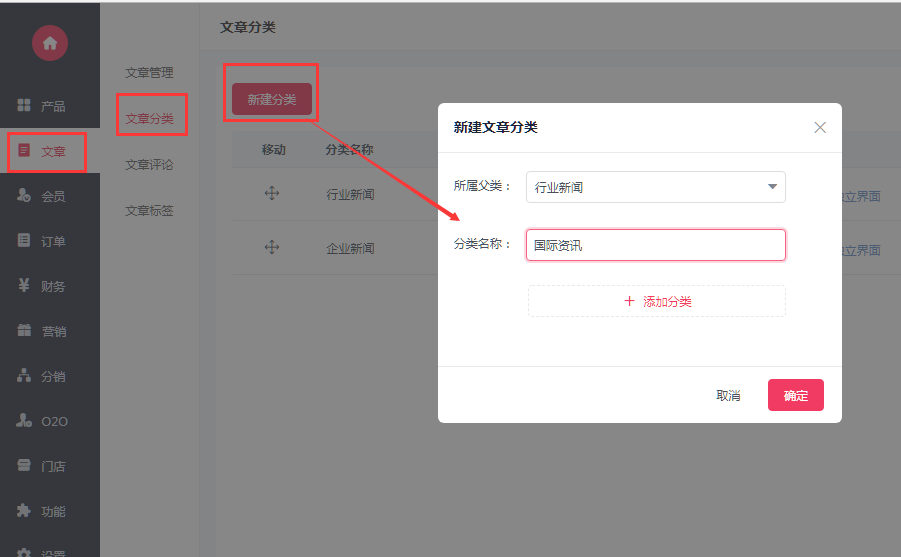
Task: Click the 财务 yen icon
Action: point(24,285)
